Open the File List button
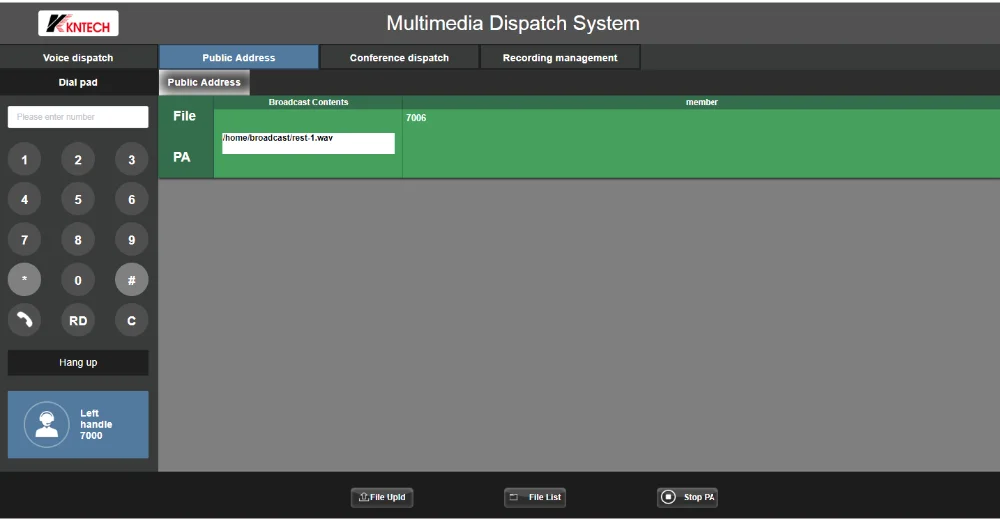 pos(536,497)
